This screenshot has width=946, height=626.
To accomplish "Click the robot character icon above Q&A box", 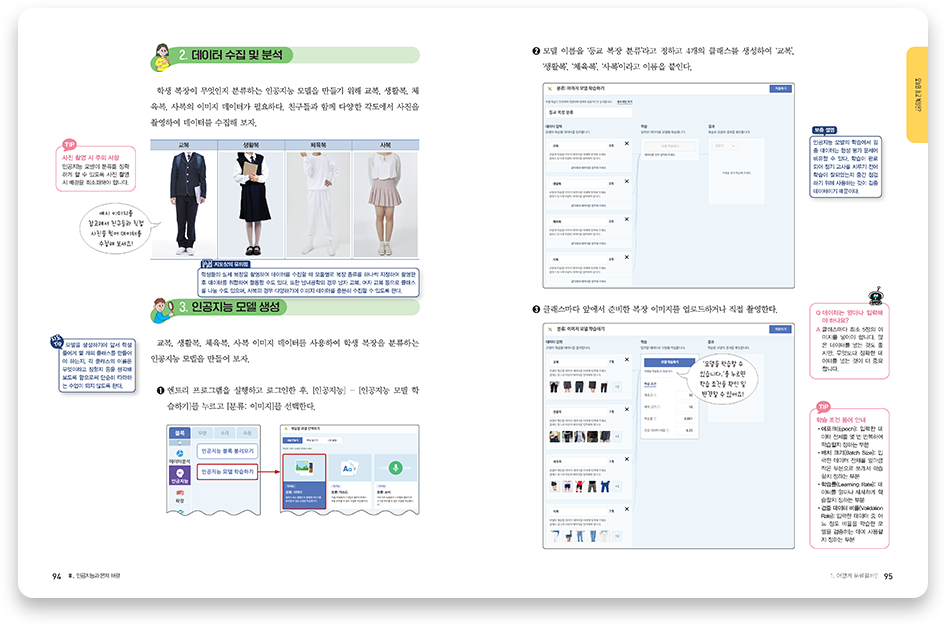I will 876,296.
